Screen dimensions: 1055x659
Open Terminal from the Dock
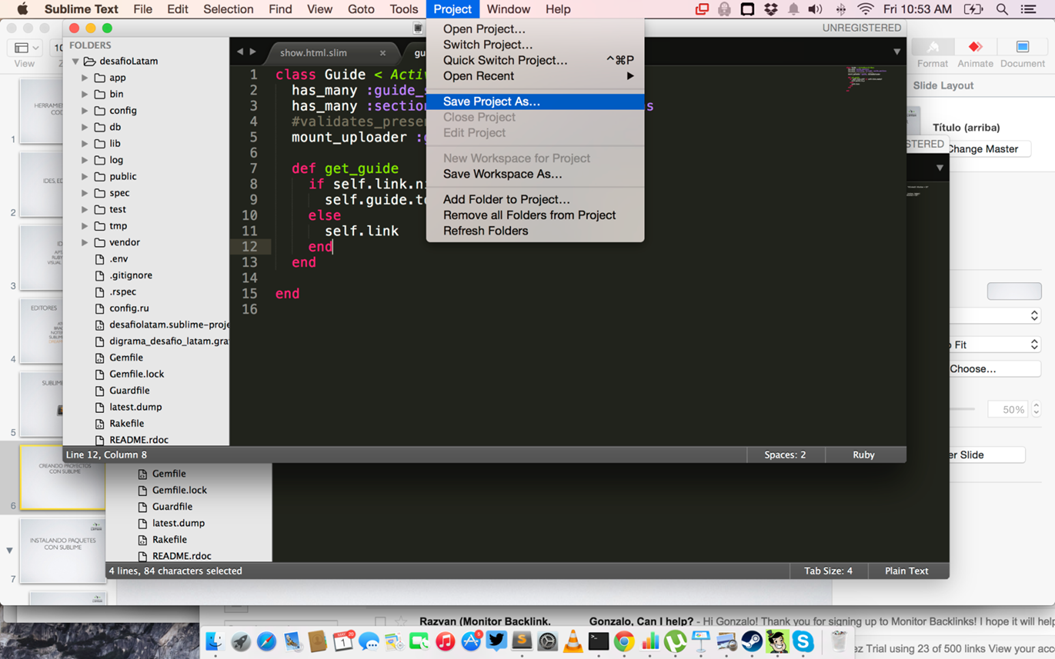[x=598, y=641]
